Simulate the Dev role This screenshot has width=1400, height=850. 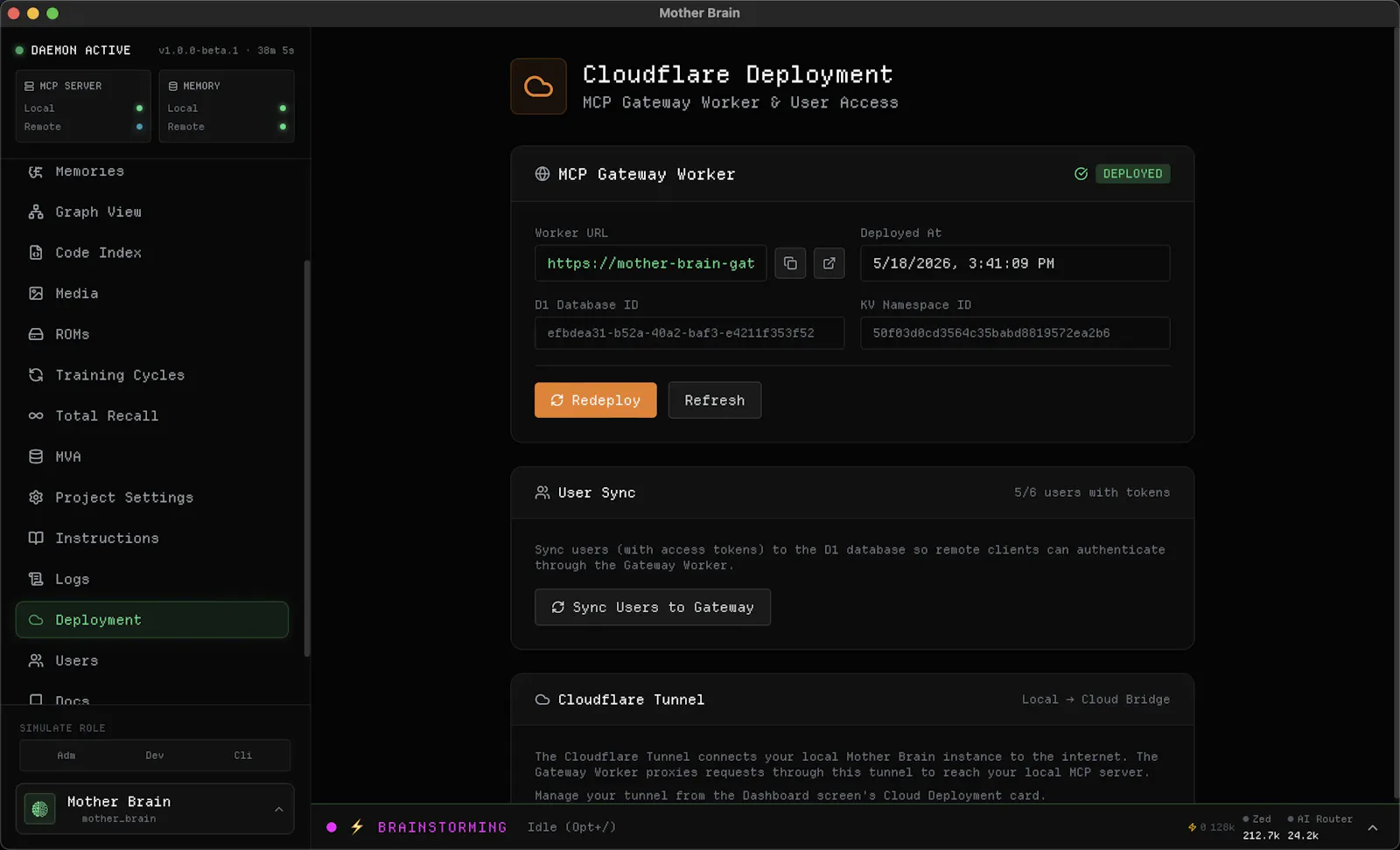[155, 756]
